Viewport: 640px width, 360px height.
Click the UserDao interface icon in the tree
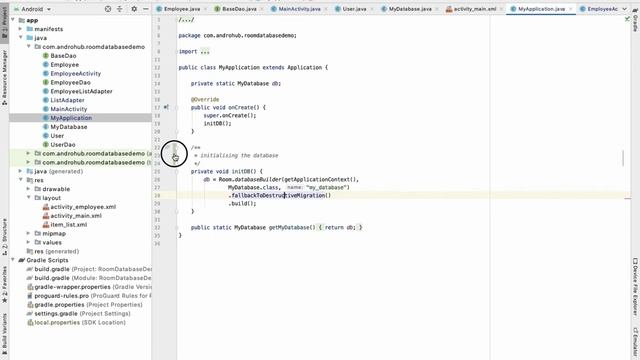point(46,144)
